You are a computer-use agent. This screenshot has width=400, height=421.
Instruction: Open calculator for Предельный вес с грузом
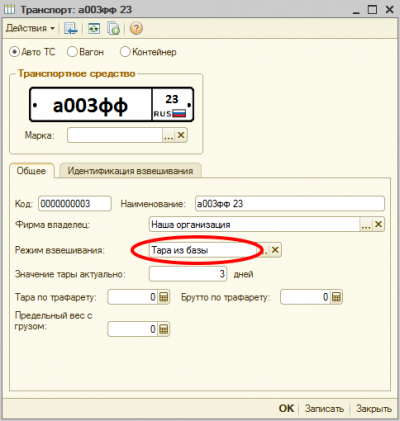click(163, 329)
